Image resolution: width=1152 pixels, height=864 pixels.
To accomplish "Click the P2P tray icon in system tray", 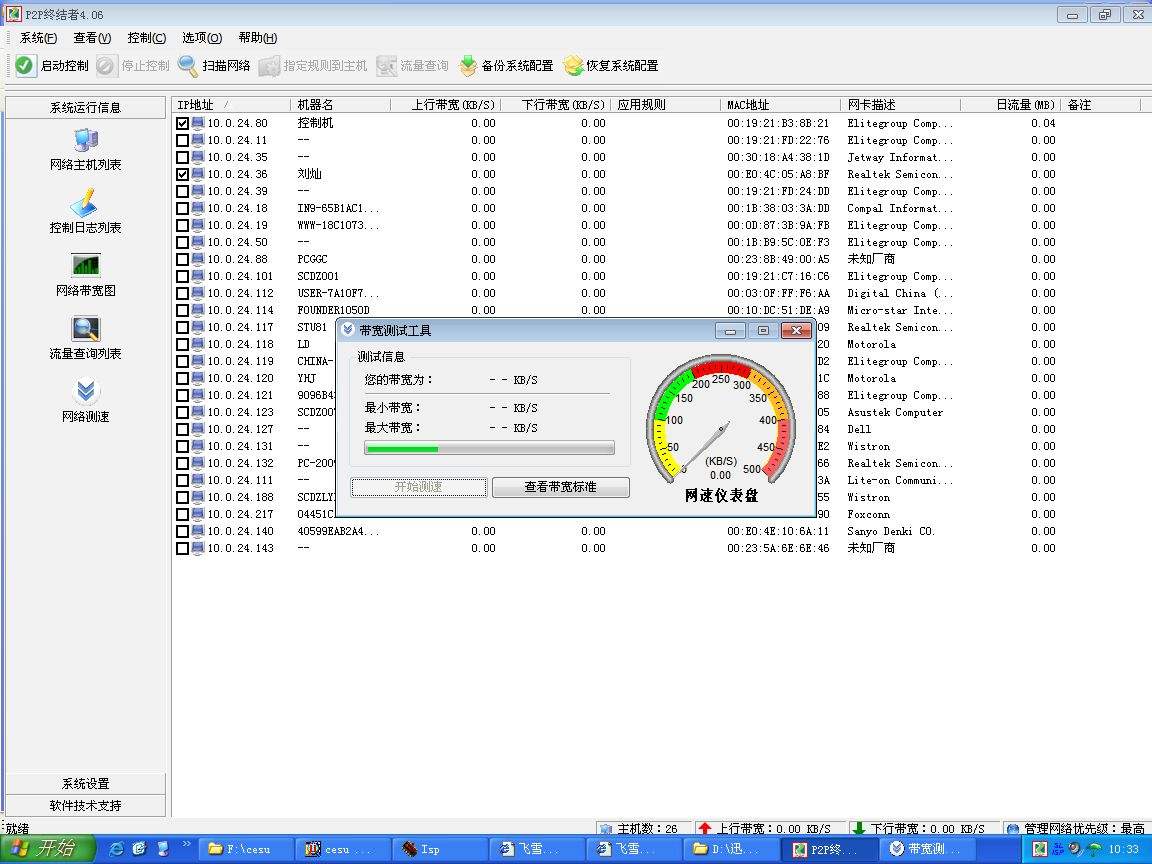I will coord(1040,849).
